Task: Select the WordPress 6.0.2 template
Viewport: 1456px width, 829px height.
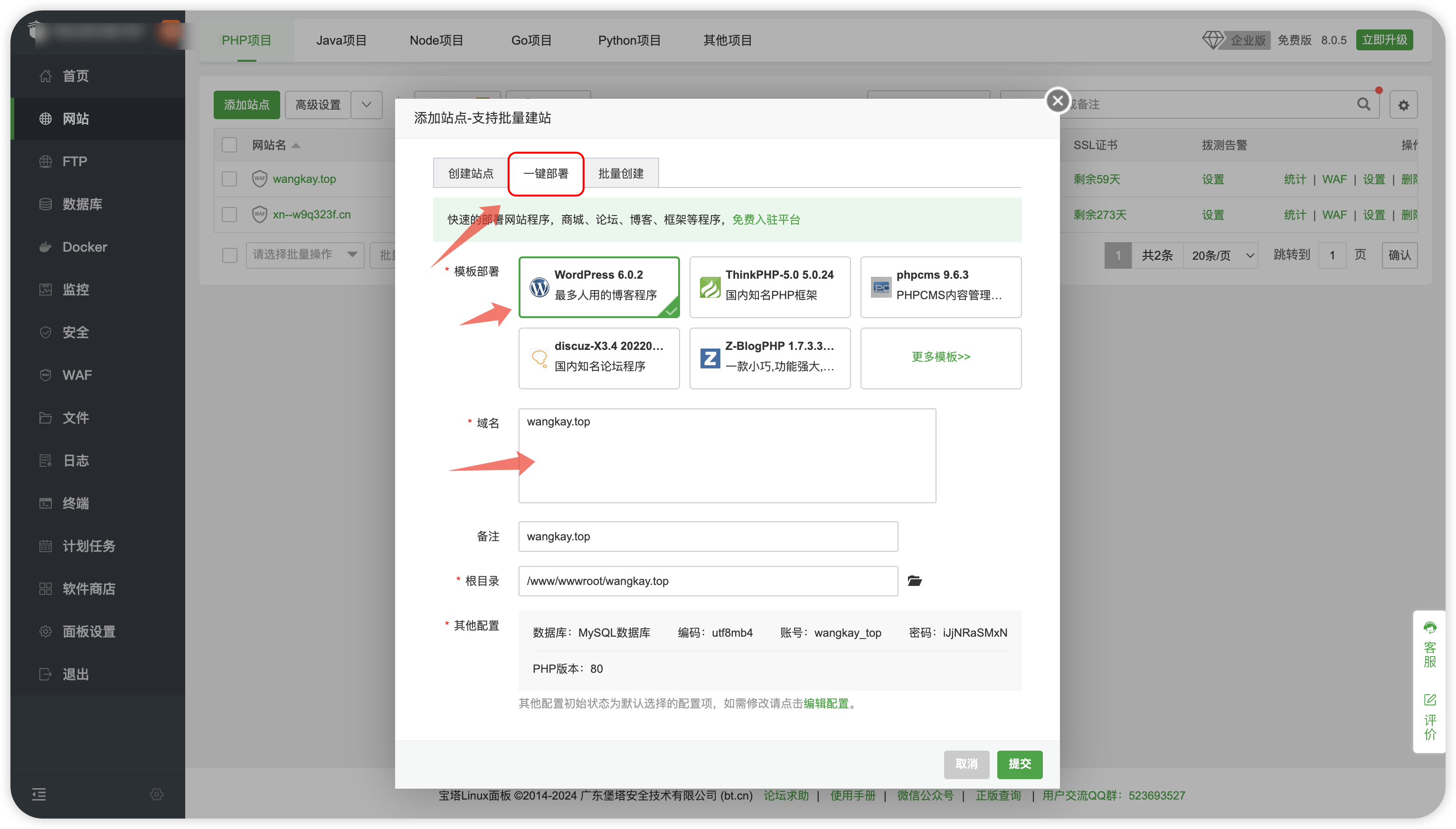Action: tap(599, 286)
